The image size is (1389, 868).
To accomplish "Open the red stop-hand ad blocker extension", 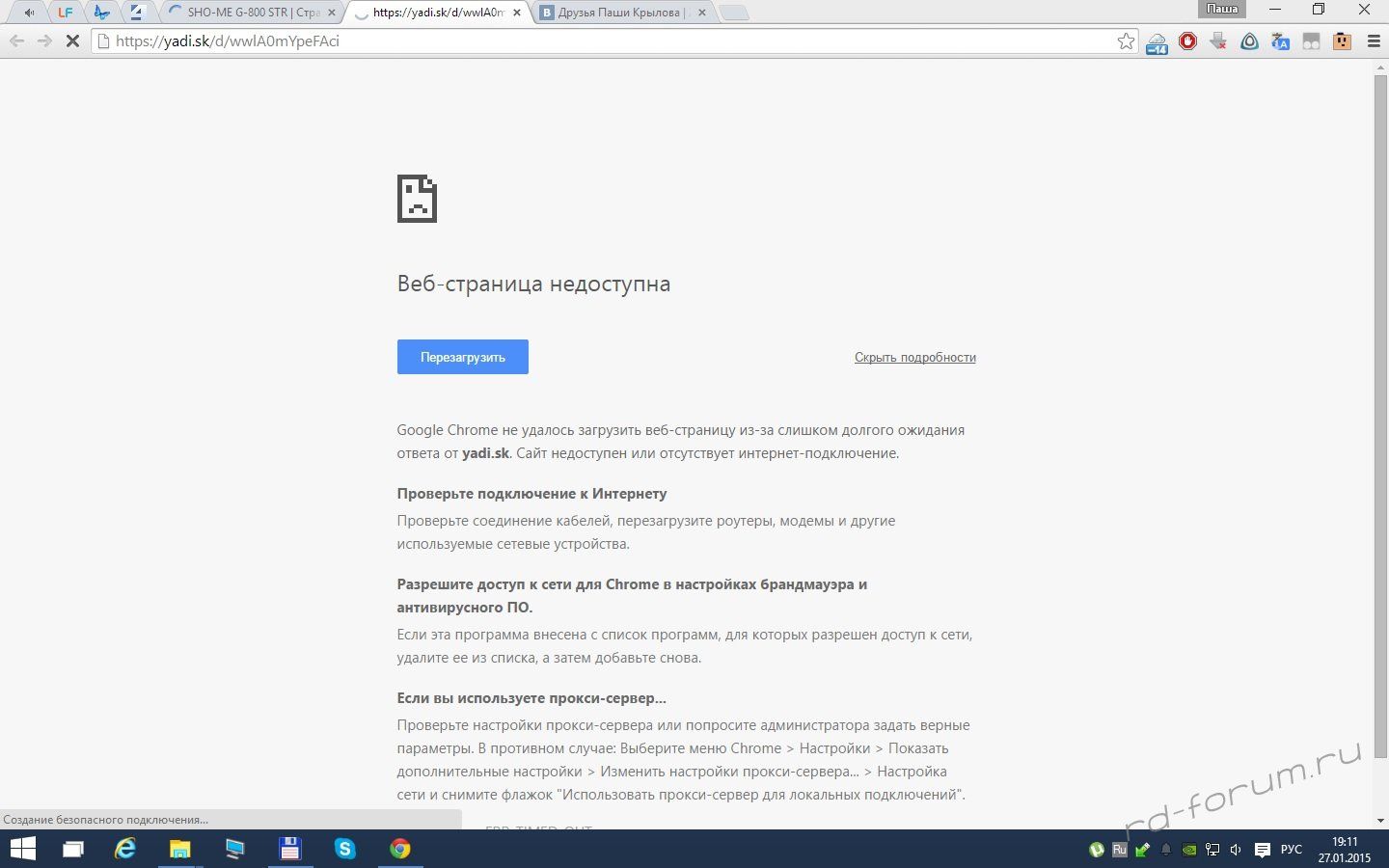I will tap(1187, 41).
